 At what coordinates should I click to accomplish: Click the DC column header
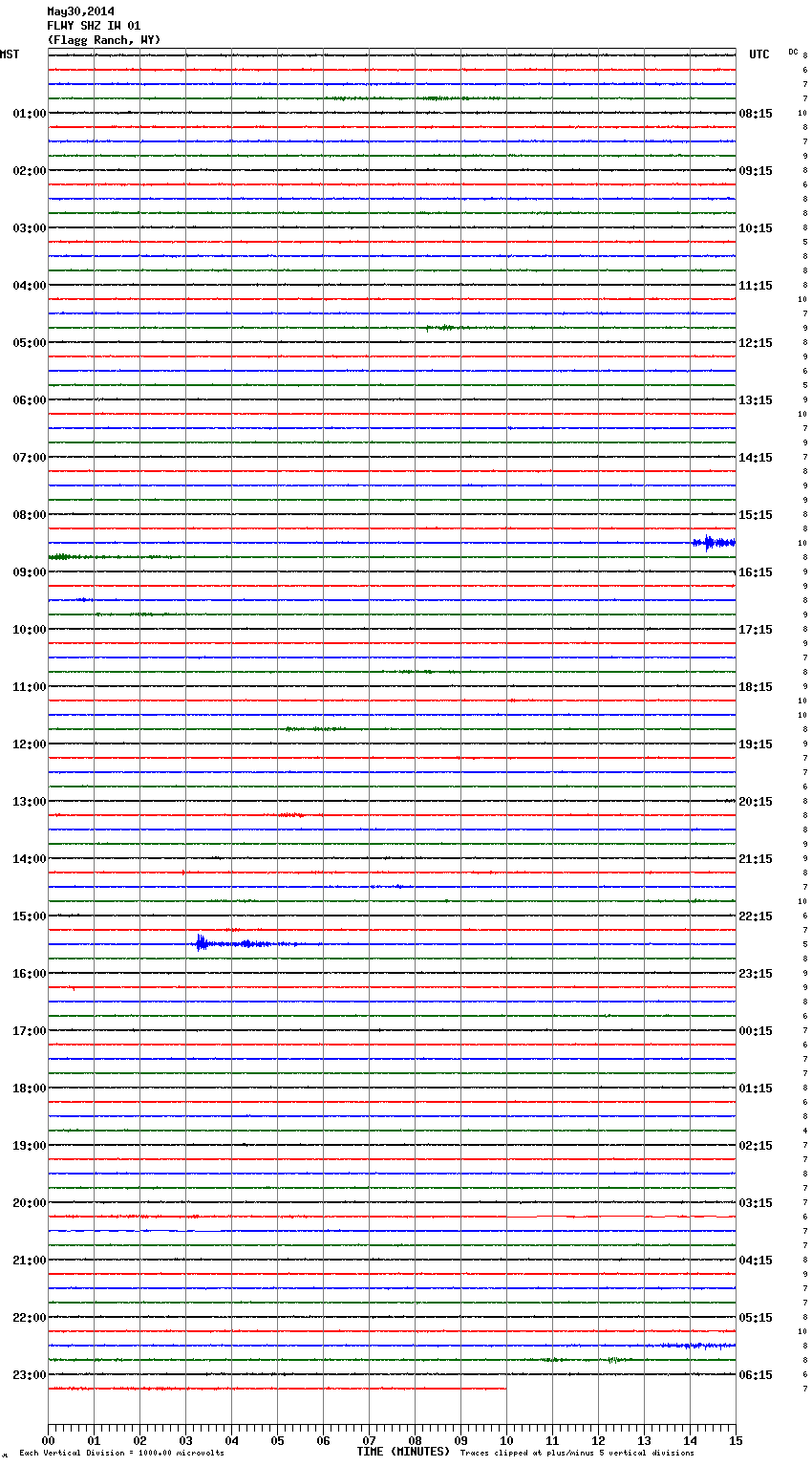[x=793, y=52]
